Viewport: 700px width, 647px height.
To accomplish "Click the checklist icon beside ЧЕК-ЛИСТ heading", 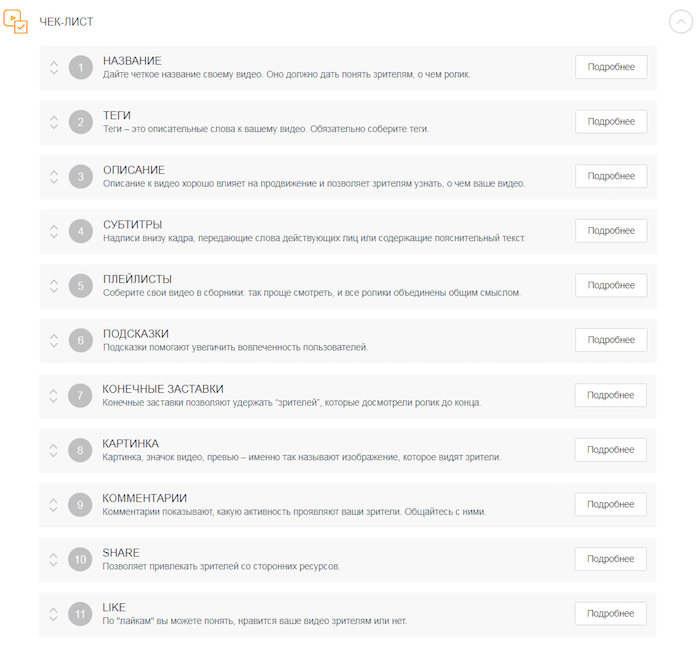I will click(x=17, y=21).
